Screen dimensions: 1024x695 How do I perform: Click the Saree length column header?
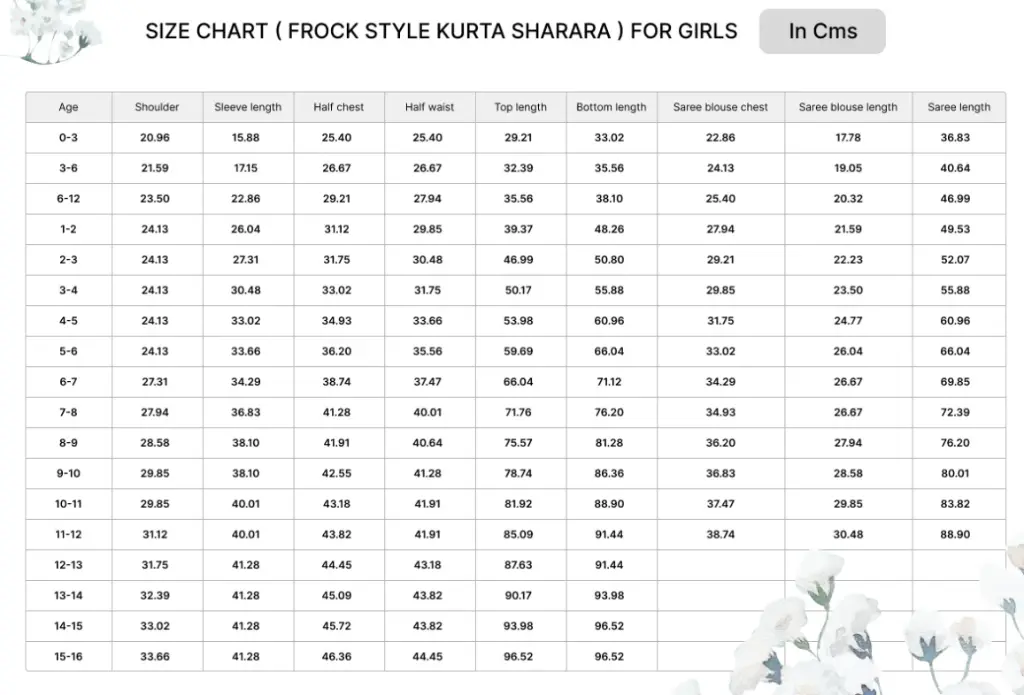(959, 107)
